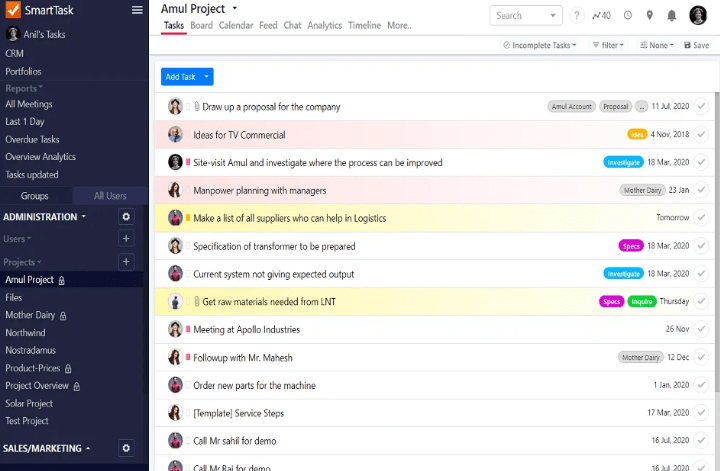Open CRM in sidebar
This screenshot has height=471, width=720.
coord(14,53)
